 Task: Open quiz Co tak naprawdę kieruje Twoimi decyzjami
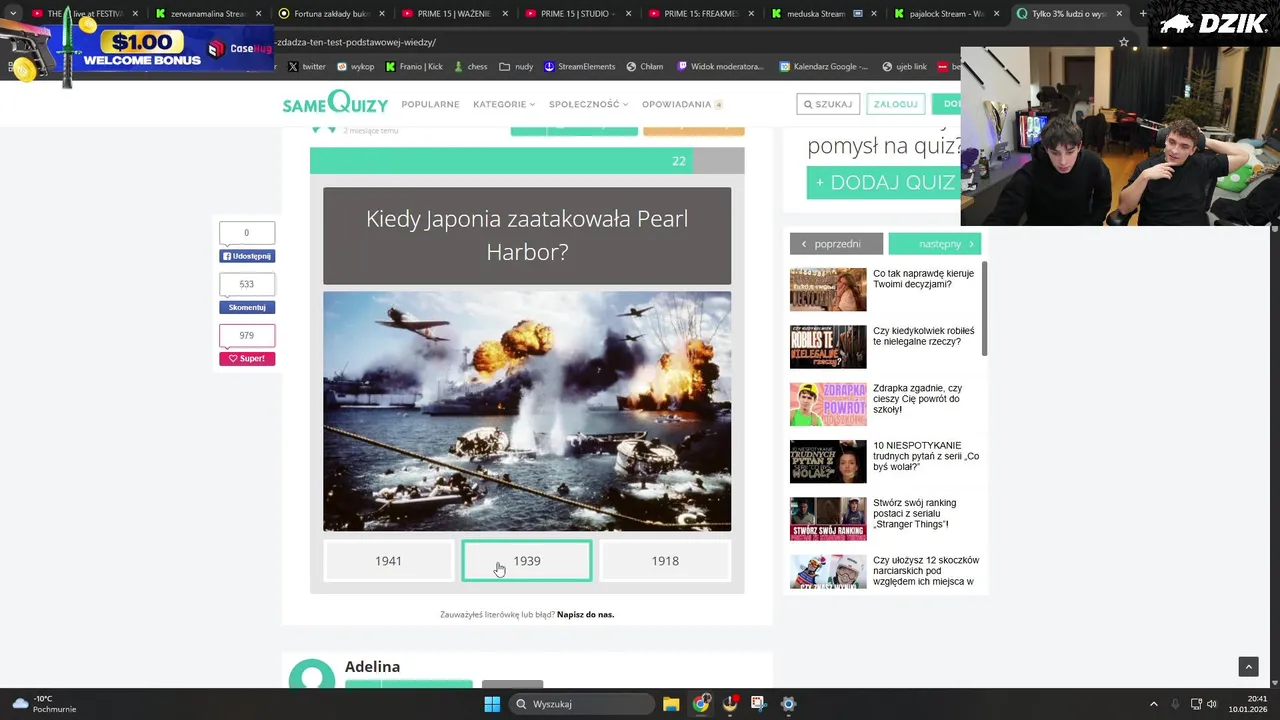tap(923, 279)
